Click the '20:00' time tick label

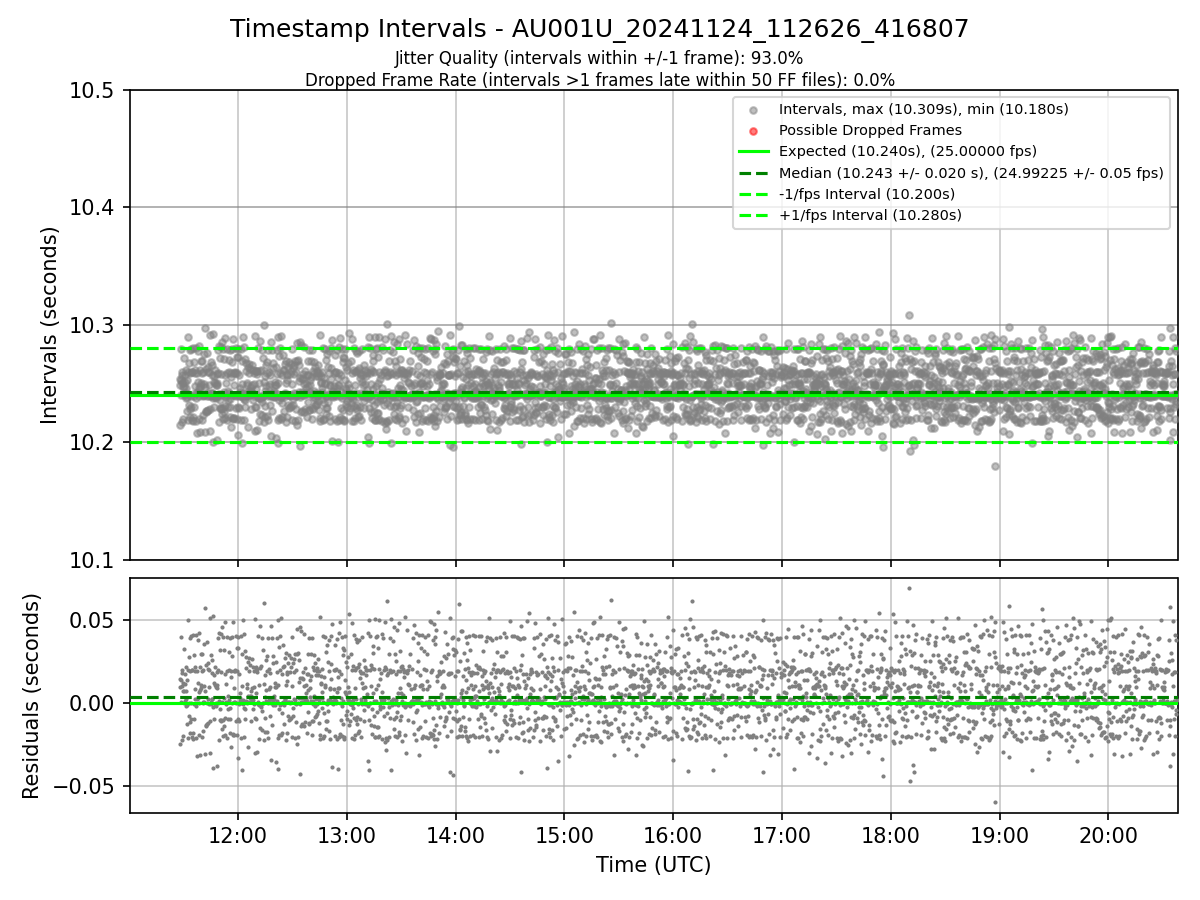click(1107, 834)
